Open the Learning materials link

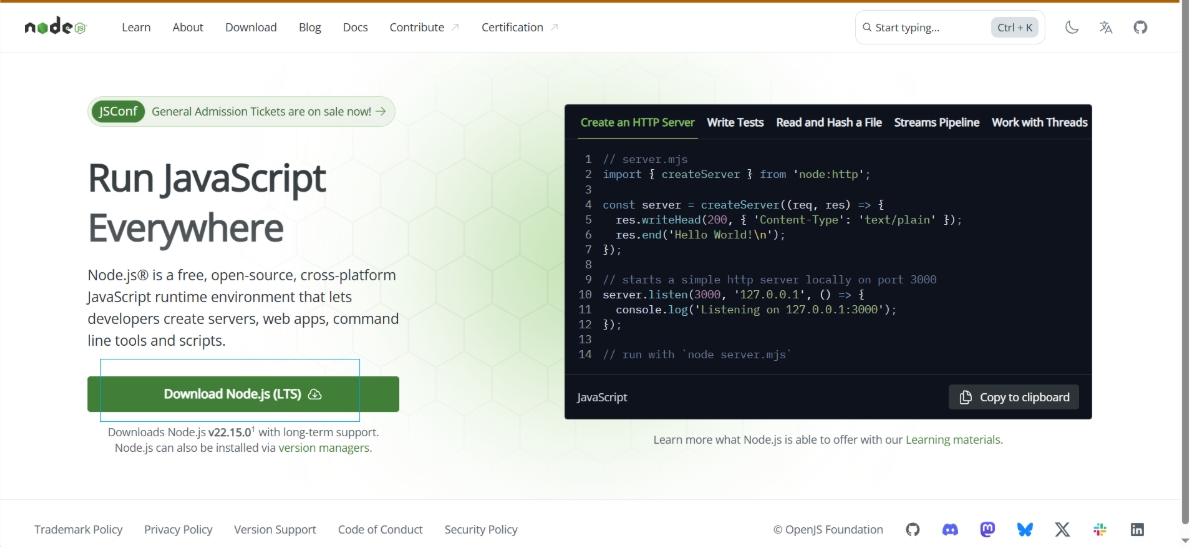pos(953,440)
